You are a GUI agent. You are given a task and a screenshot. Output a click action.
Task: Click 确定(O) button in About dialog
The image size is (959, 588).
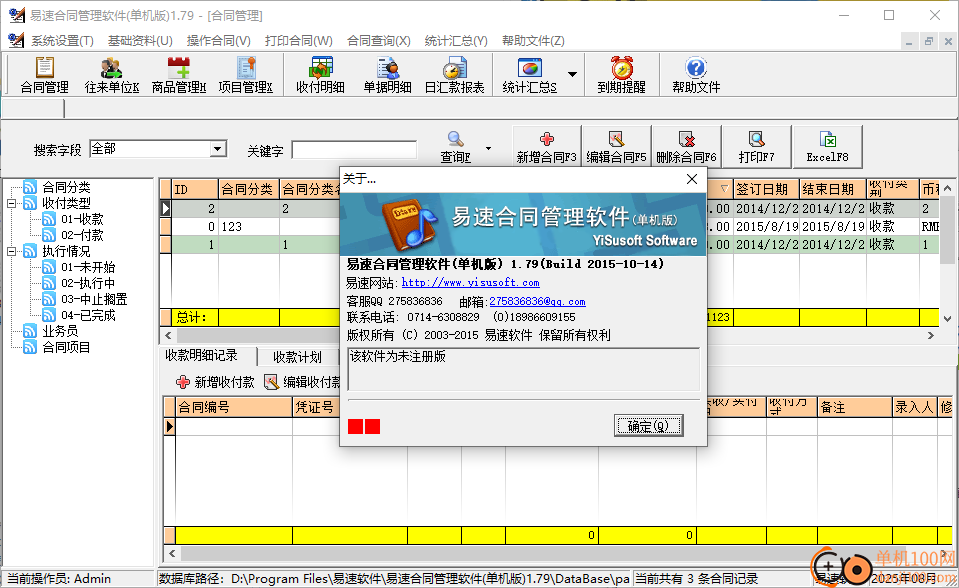point(648,426)
